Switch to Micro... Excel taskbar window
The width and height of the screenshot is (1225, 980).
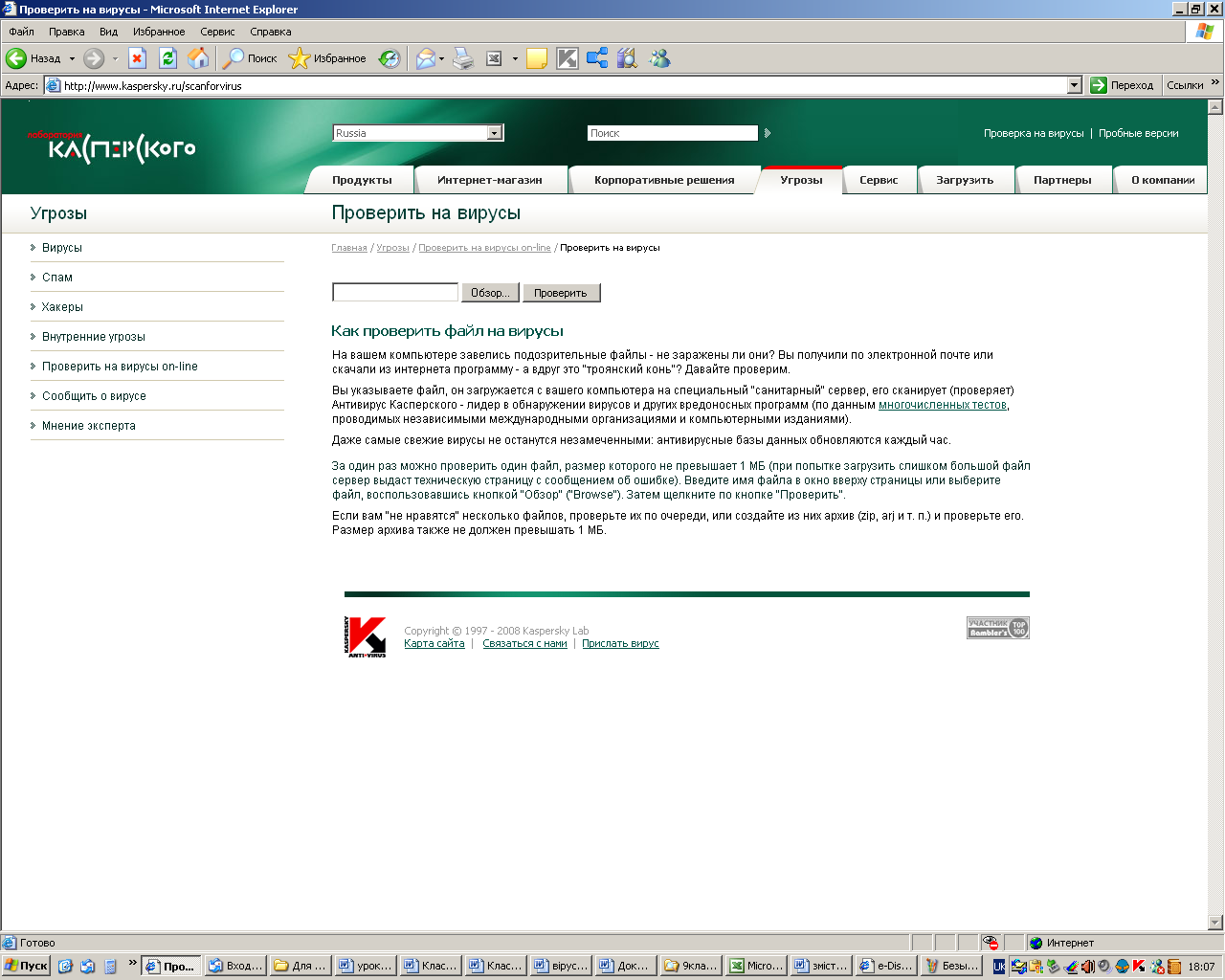(756, 966)
